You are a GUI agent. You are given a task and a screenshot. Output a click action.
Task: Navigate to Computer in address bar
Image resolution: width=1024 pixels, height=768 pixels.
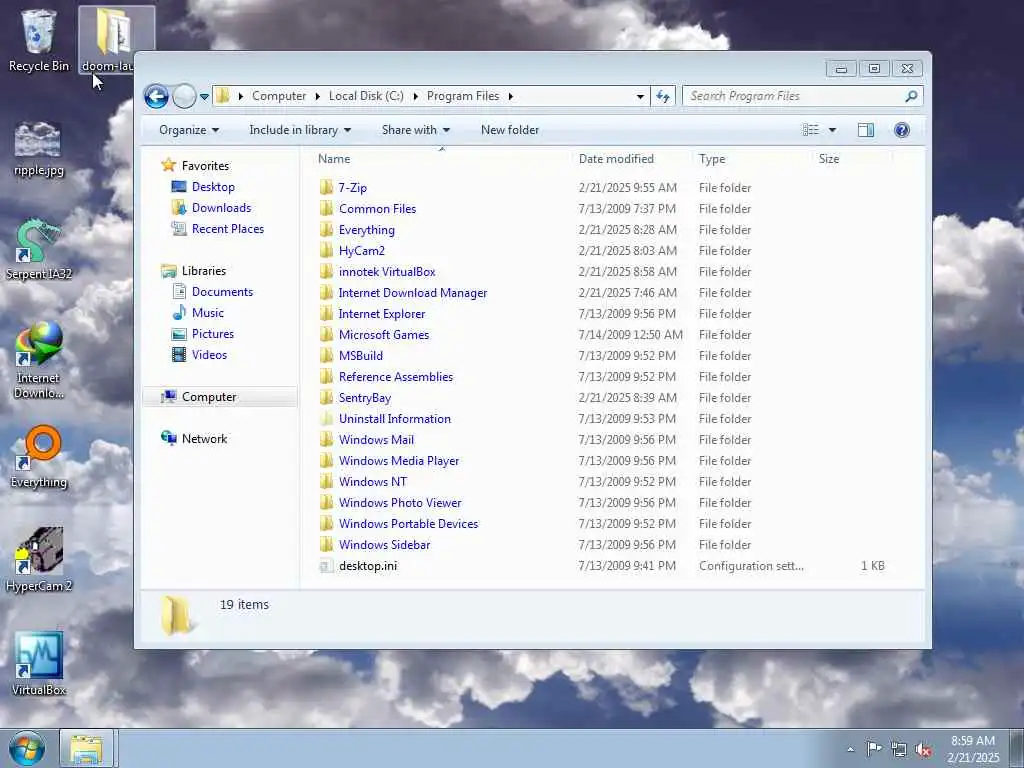pyautogui.click(x=279, y=96)
